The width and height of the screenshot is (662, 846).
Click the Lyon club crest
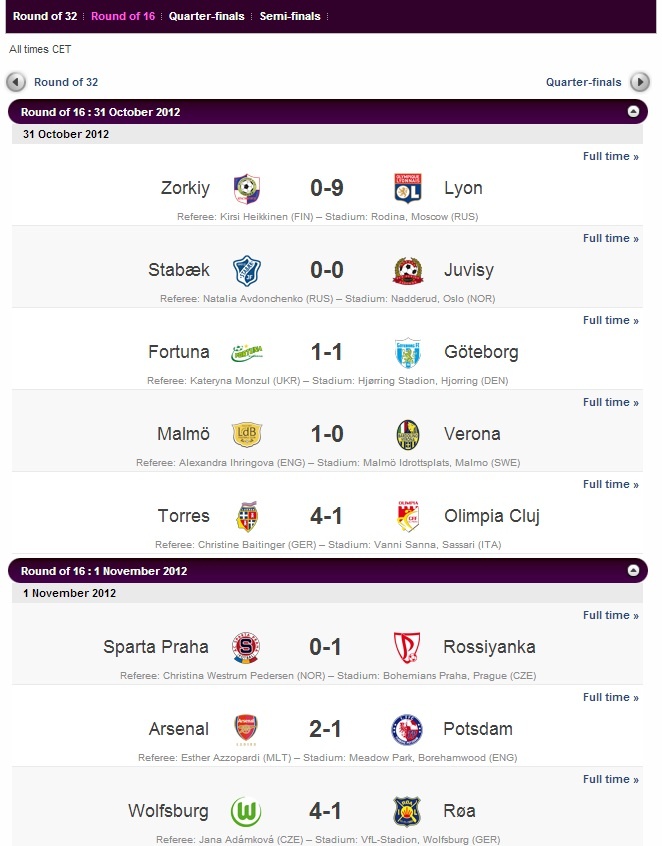tap(408, 188)
